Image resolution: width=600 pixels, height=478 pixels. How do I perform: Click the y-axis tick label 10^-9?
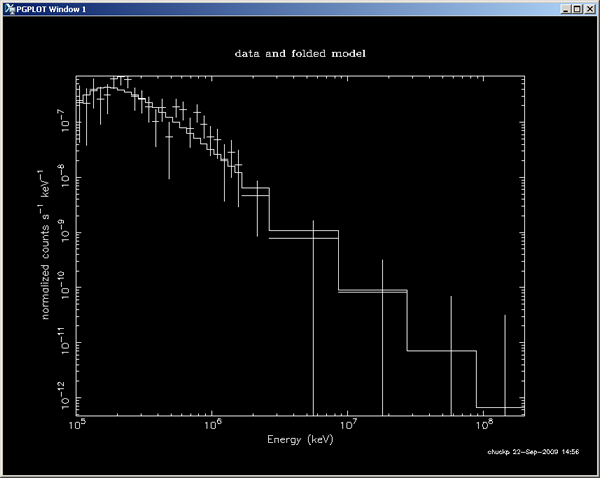(x=64, y=231)
